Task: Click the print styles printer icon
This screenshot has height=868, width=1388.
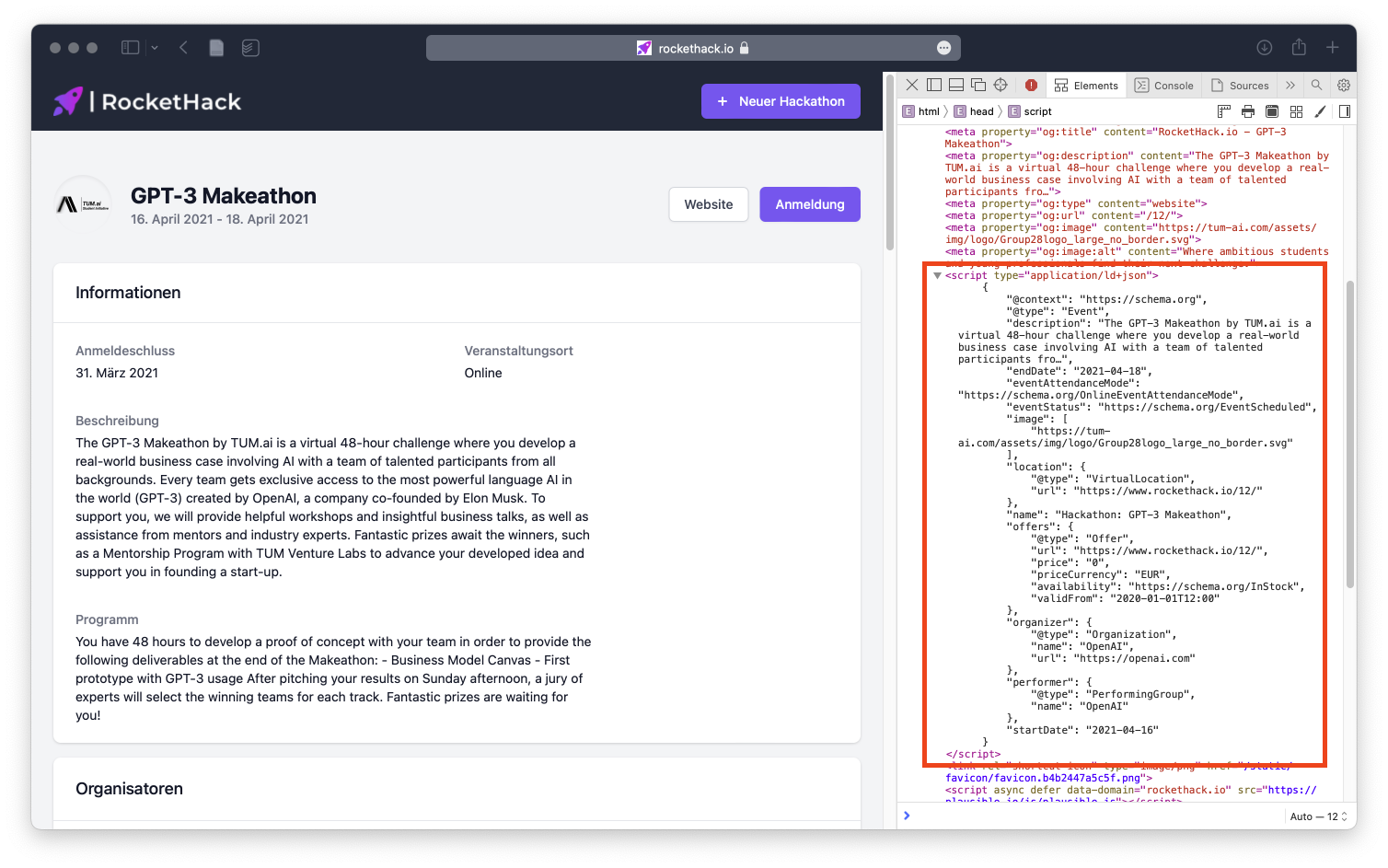Action: pos(1247,111)
